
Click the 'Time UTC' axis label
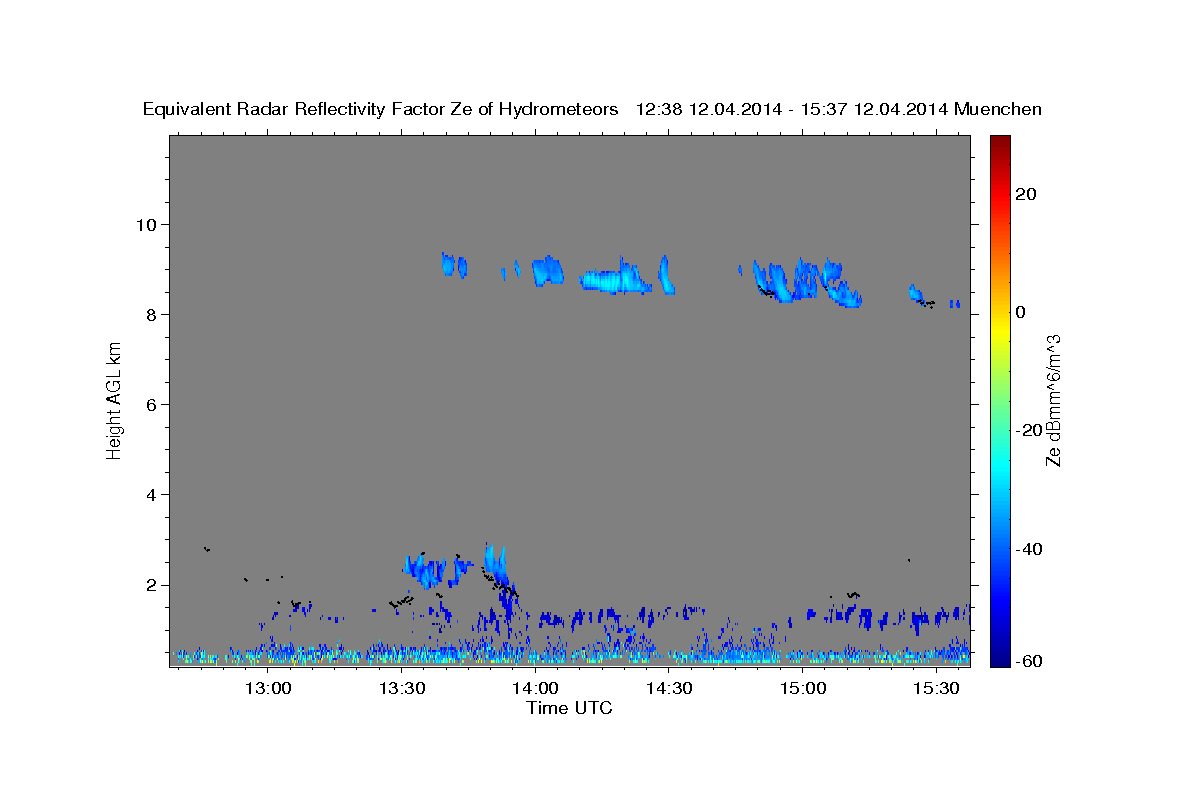point(569,708)
